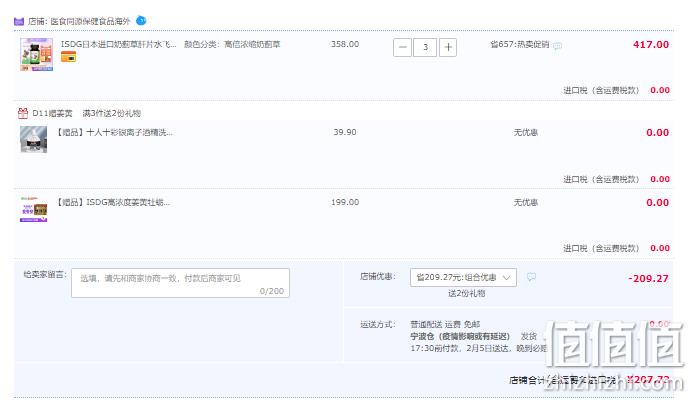Click the orange card badge under ISDG product
Screen dimensions: 693x400
(69, 57)
